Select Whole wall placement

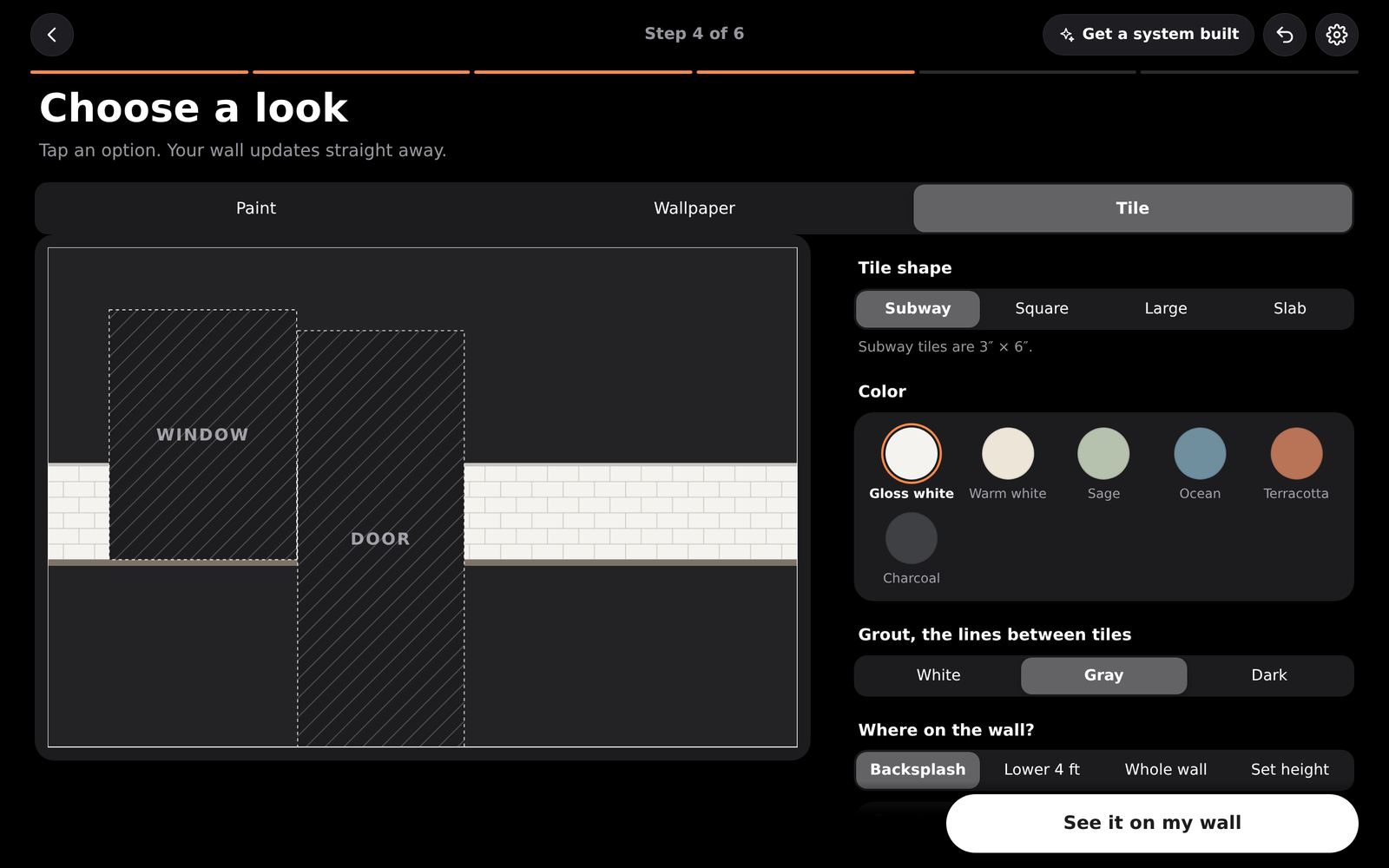[x=1166, y=770]
